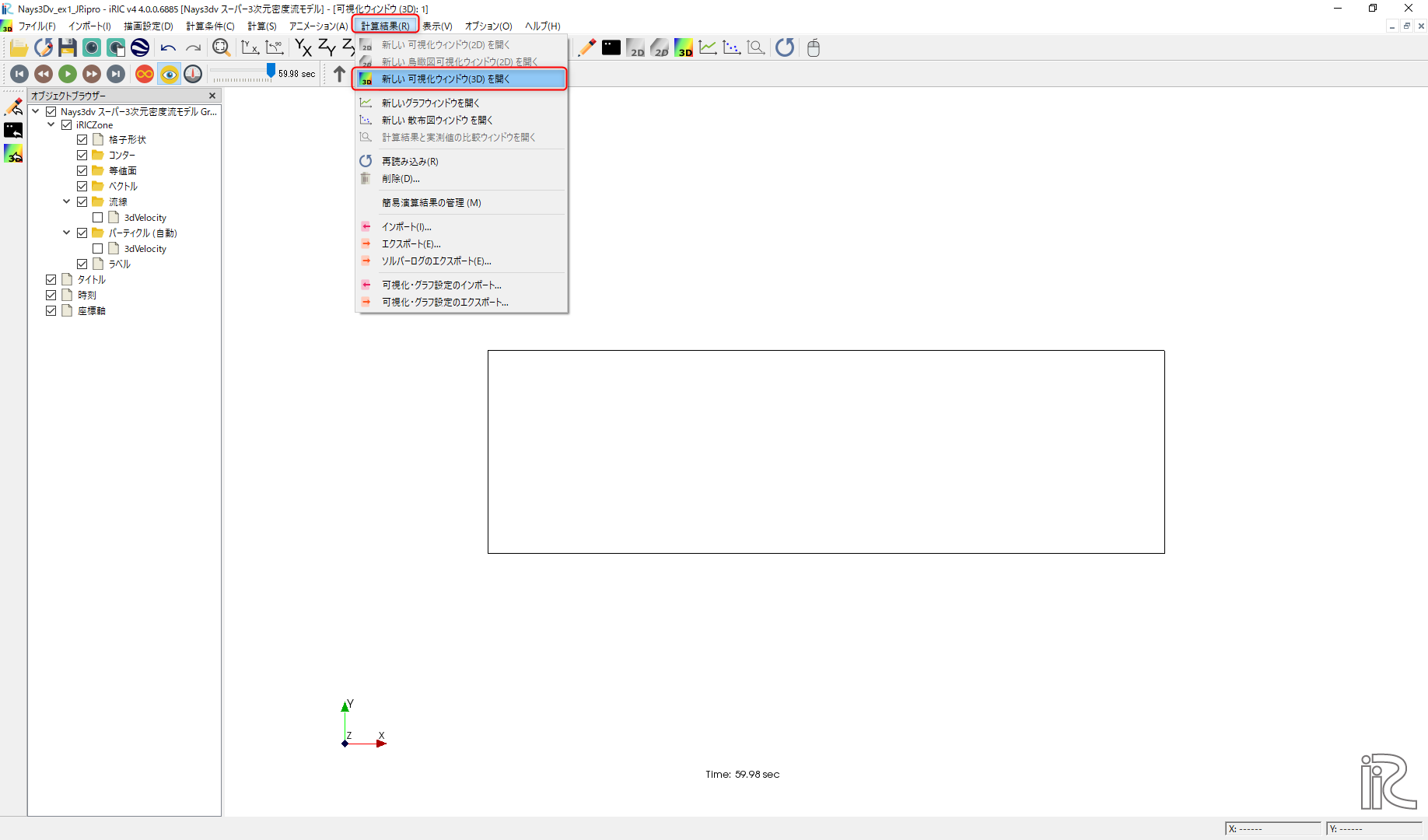Image resolution: width=1428 pixels, height=840 pixels.
Task: Uncheck the 格子形状 checkbox
Action: tap(82, 140)
